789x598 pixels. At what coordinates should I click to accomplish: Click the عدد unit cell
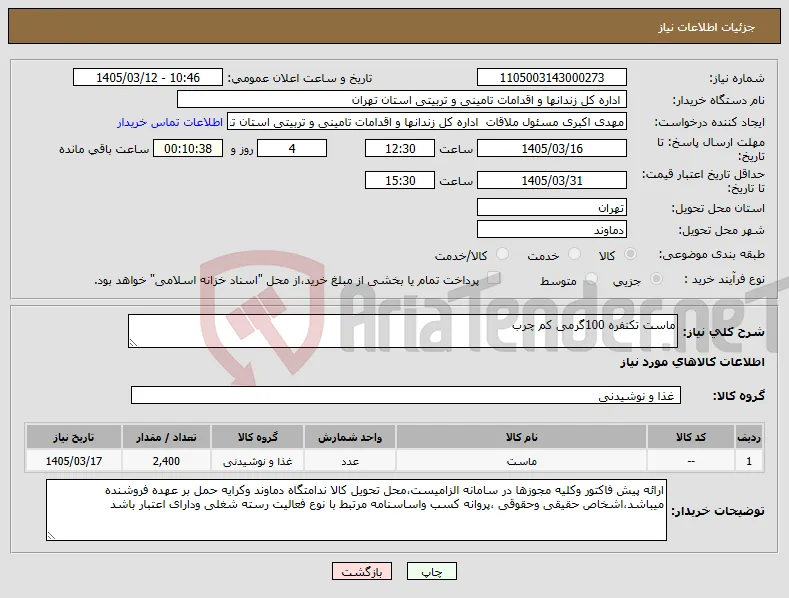(350, 461)
